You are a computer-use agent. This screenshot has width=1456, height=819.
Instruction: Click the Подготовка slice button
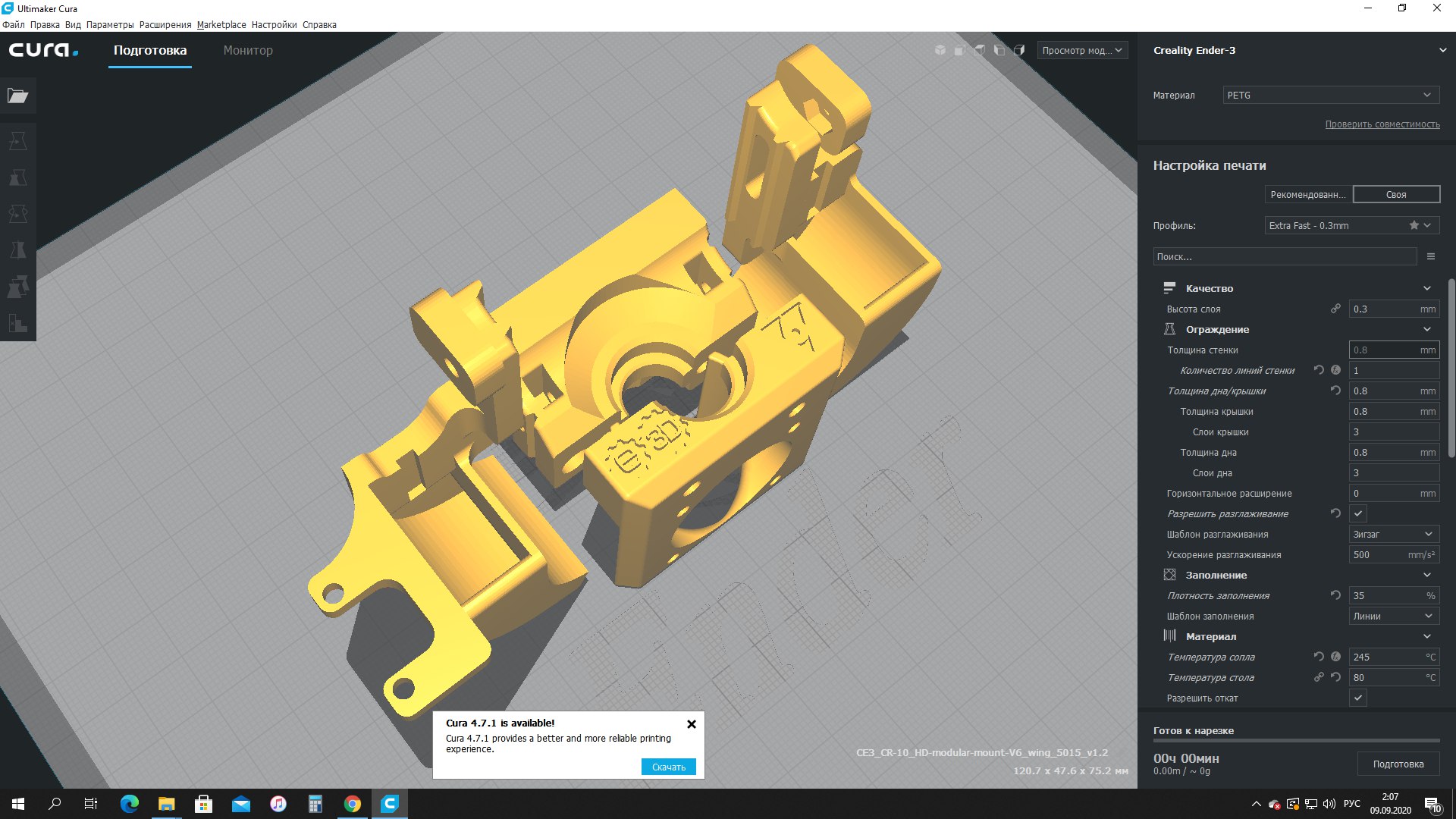coord(1398,764)
